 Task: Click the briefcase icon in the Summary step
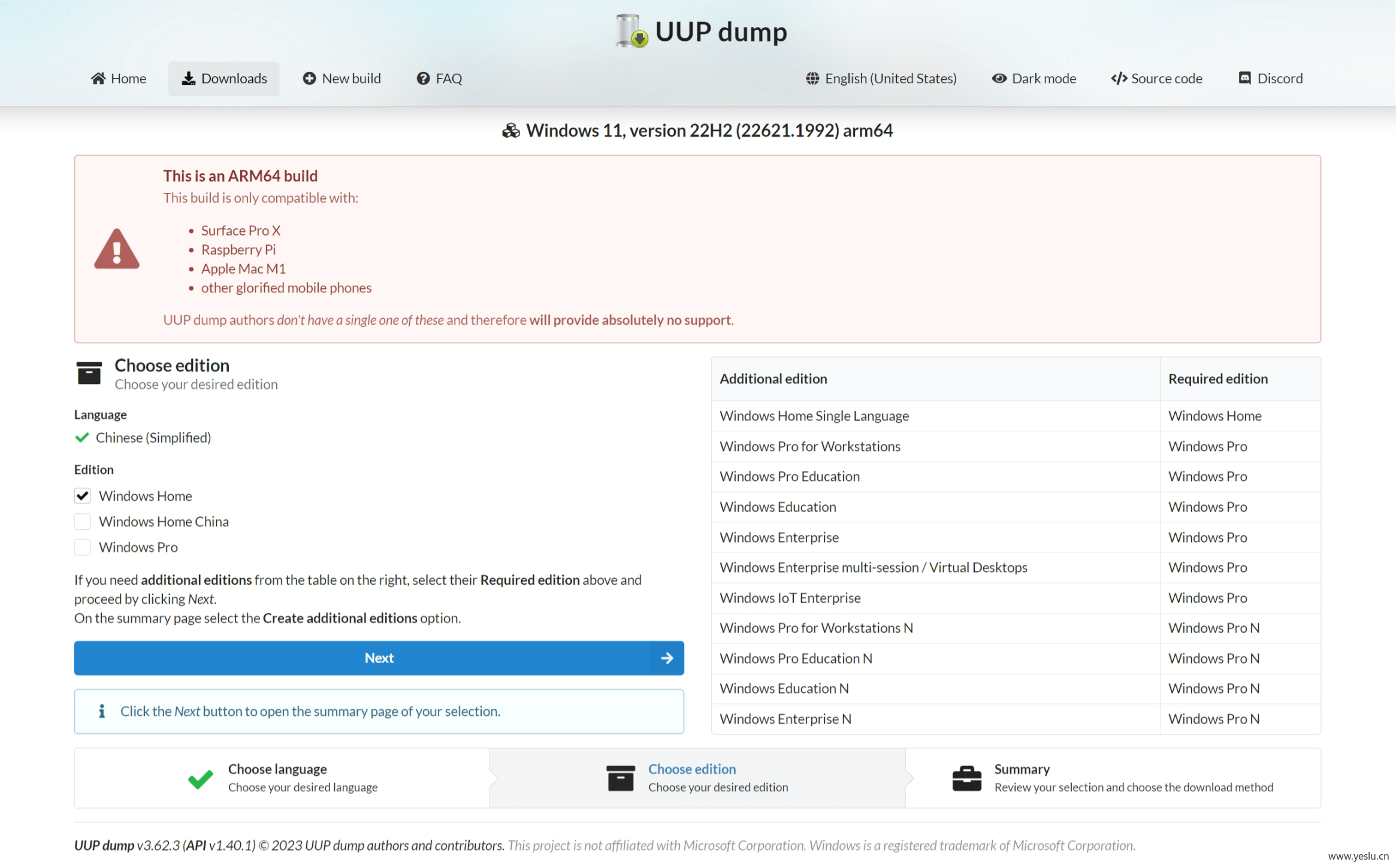tap(966, 778)
